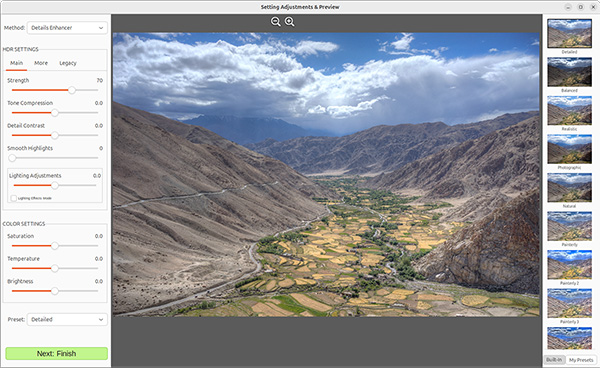Click the Saturation slider handle
This screenshot has height=368, width=600.
(55, 246)
